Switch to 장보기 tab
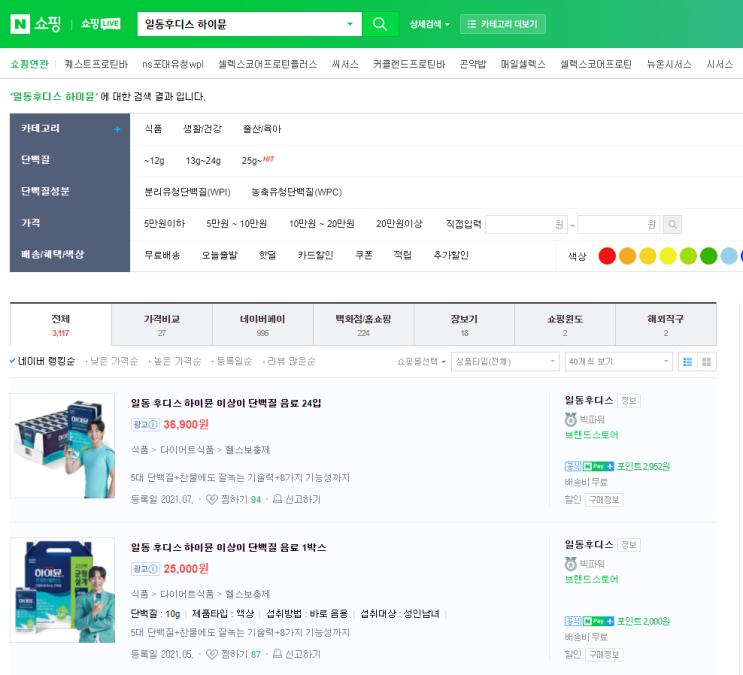 tap(464, 325)
